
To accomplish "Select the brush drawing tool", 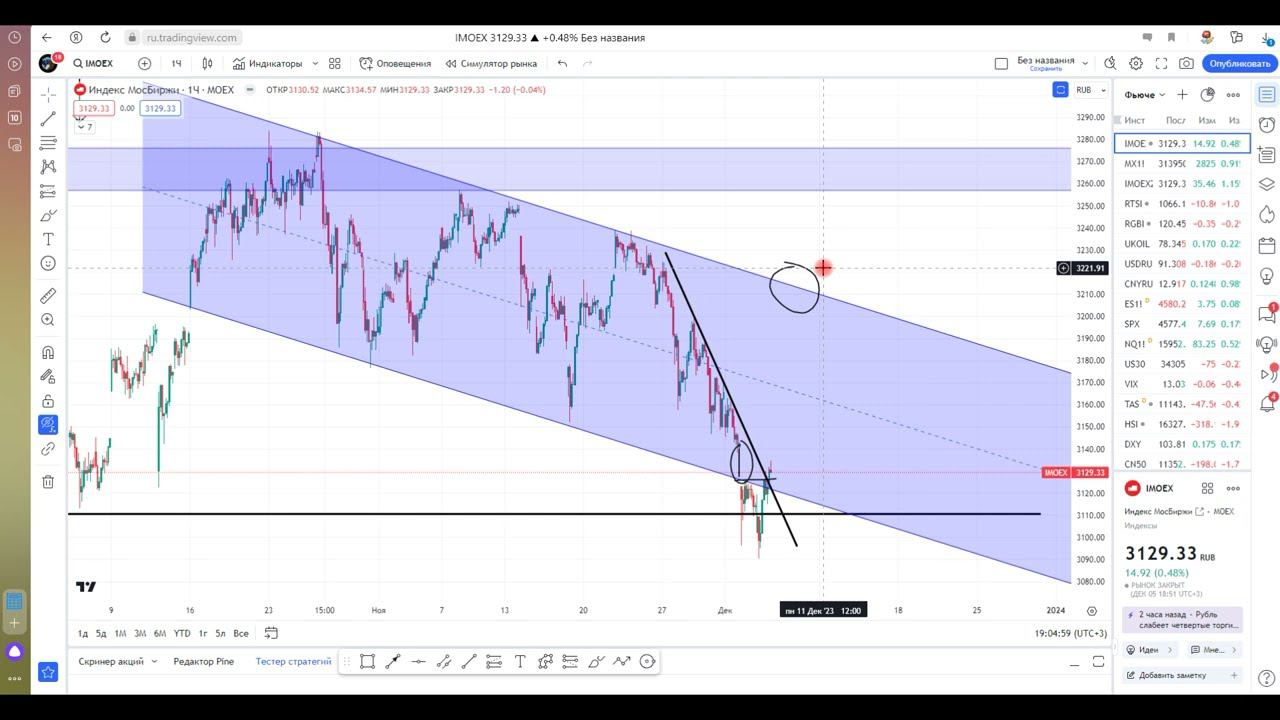I will tap(48, 215).
